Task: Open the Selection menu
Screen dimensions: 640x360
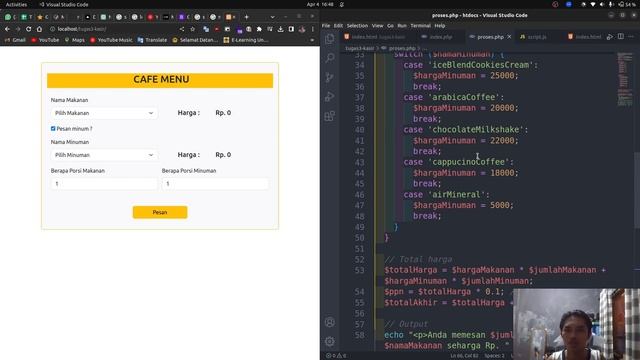Action: (x=357, y=26)
